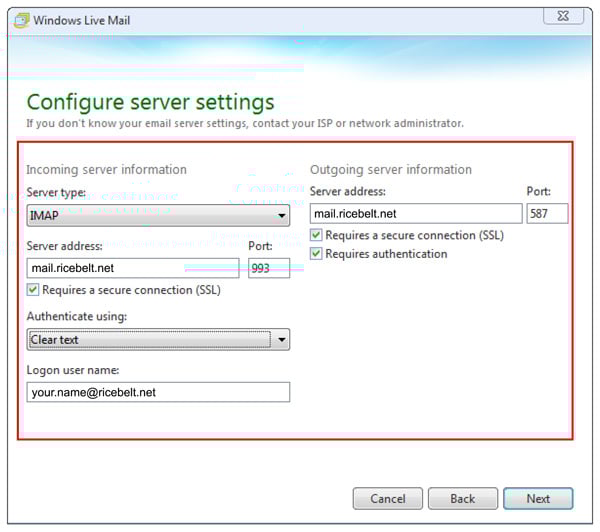The image size is (600, 532).
Task: Click the outgoing Server address field
Action: [x=416, y=213]
